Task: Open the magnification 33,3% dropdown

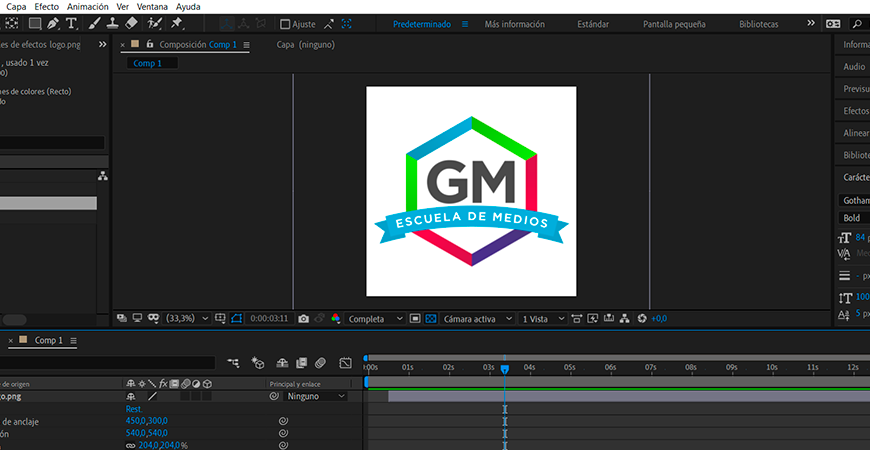Action: tap(188, 318)
